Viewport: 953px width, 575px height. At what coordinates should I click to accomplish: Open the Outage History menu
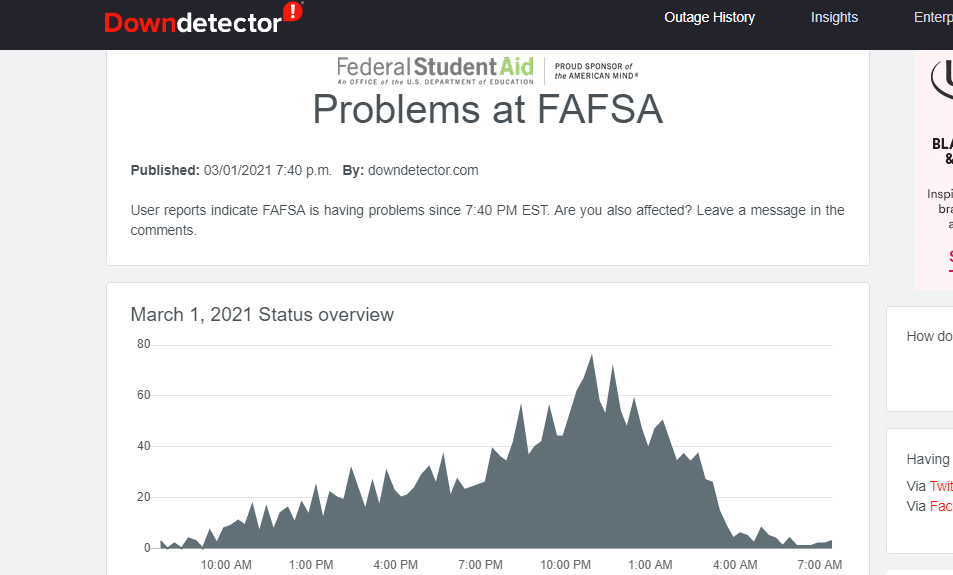[709, 17]
